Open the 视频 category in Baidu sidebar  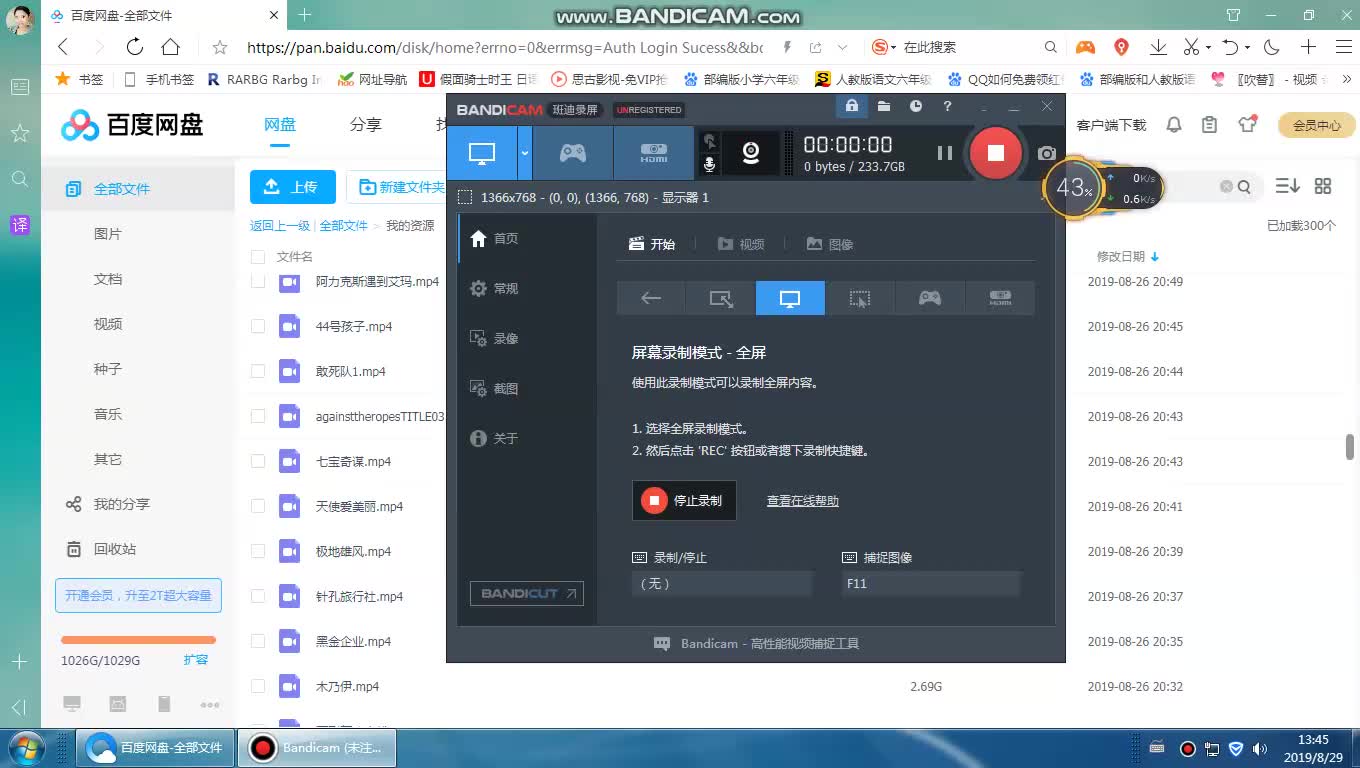click(108, 324)
